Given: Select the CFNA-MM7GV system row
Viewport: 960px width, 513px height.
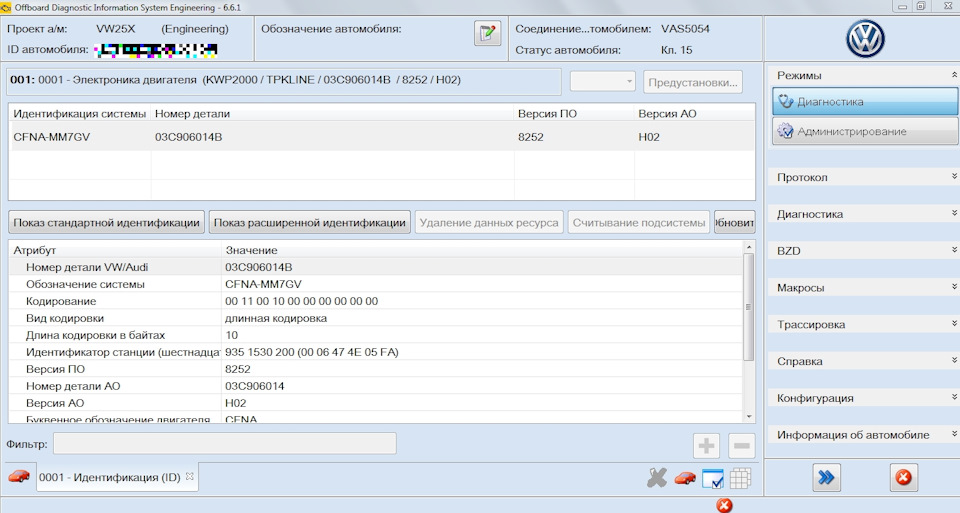Looking at the screenshot, I should click(382, 137).
